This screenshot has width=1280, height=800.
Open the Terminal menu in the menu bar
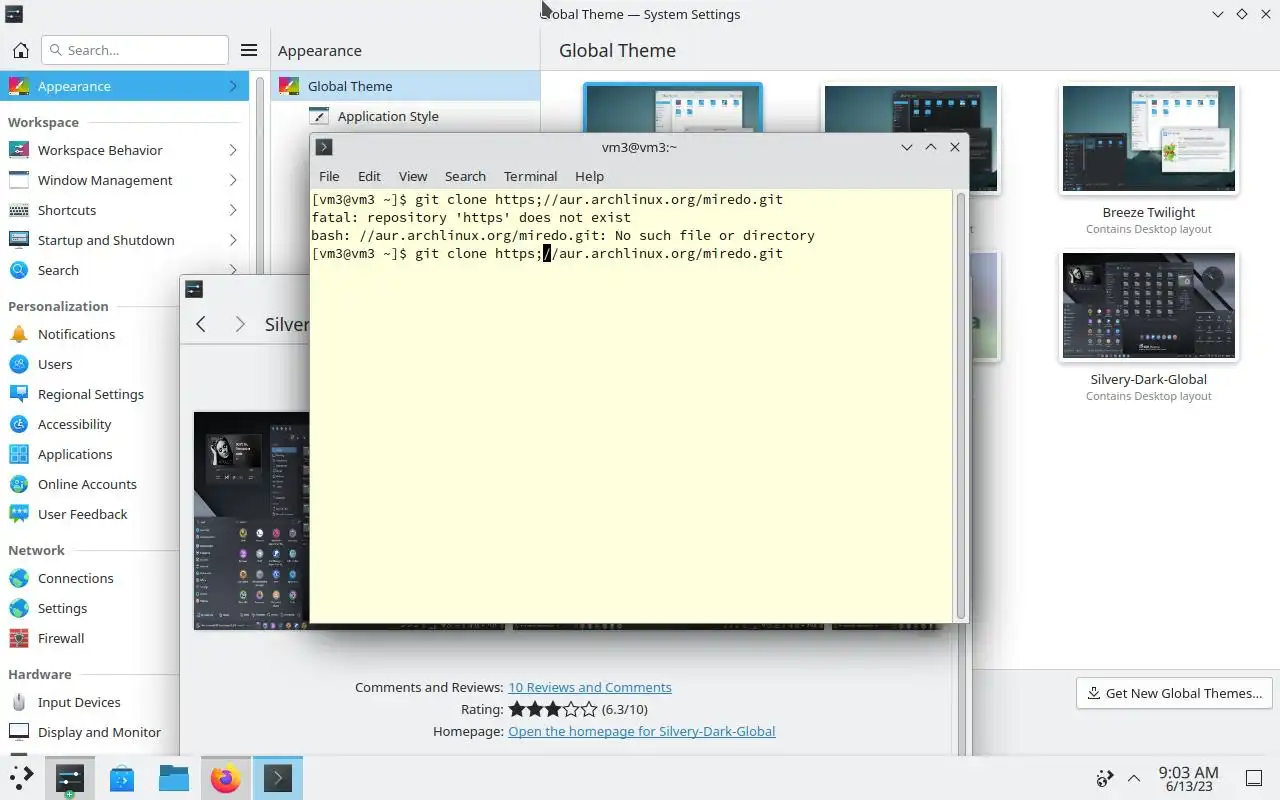(x=530, y=176)
